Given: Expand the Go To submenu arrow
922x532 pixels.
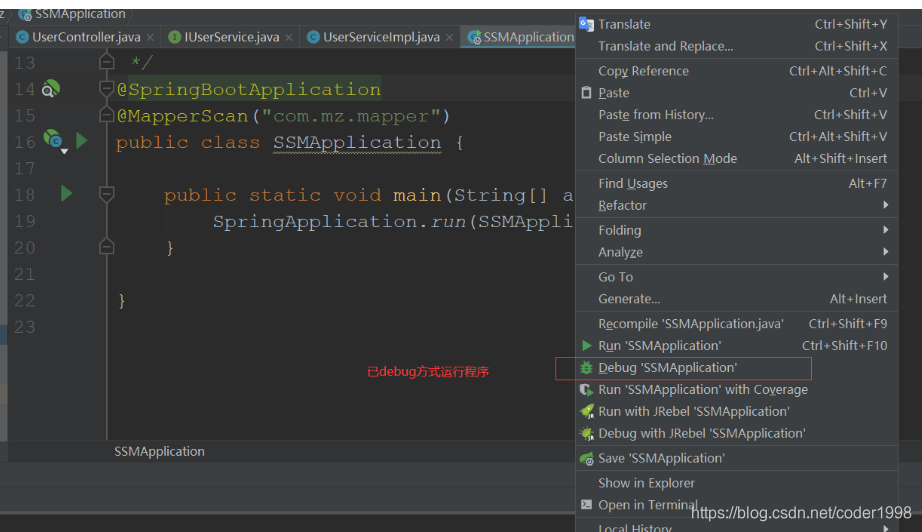Looking at the screenshot, I should tap(886, 276).
